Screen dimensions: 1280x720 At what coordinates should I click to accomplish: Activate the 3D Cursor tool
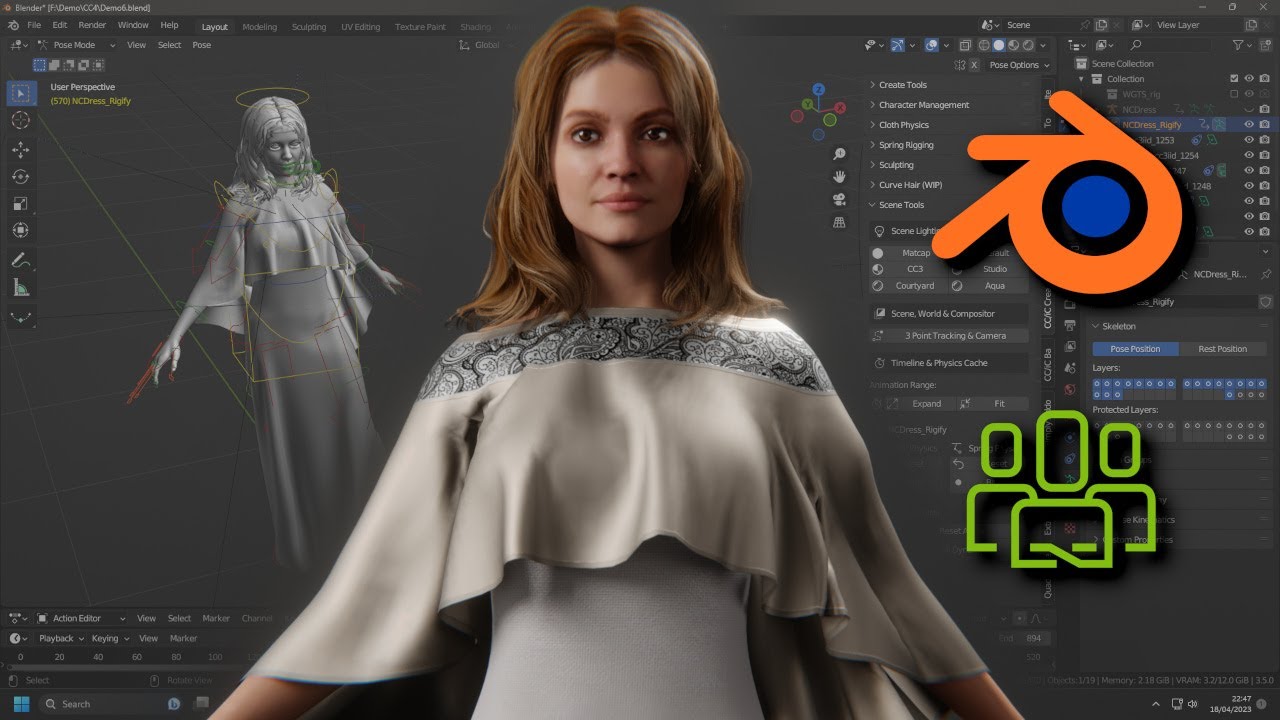pos(20,120)
